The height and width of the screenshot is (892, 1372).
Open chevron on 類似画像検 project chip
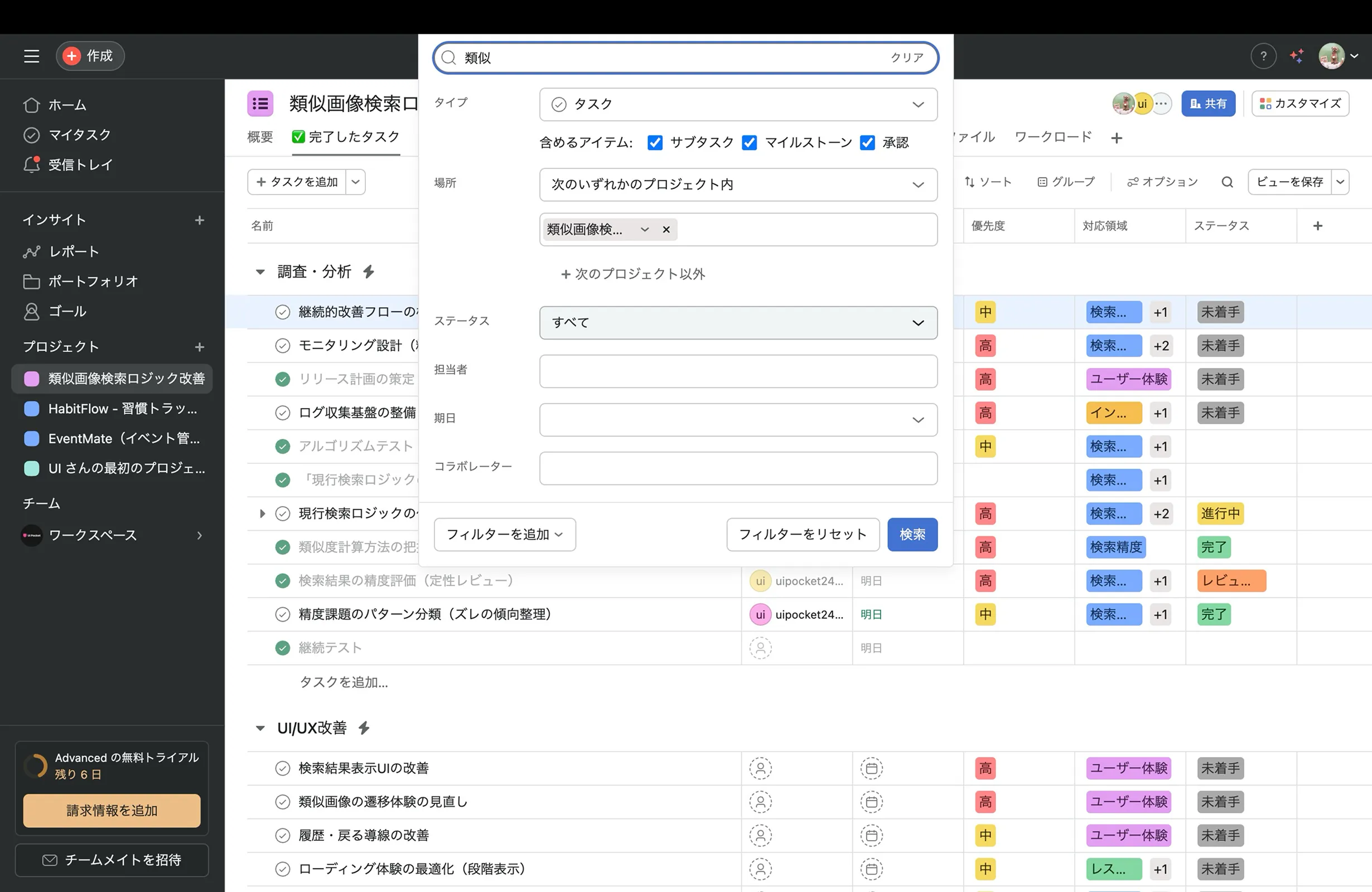(645, 229)
